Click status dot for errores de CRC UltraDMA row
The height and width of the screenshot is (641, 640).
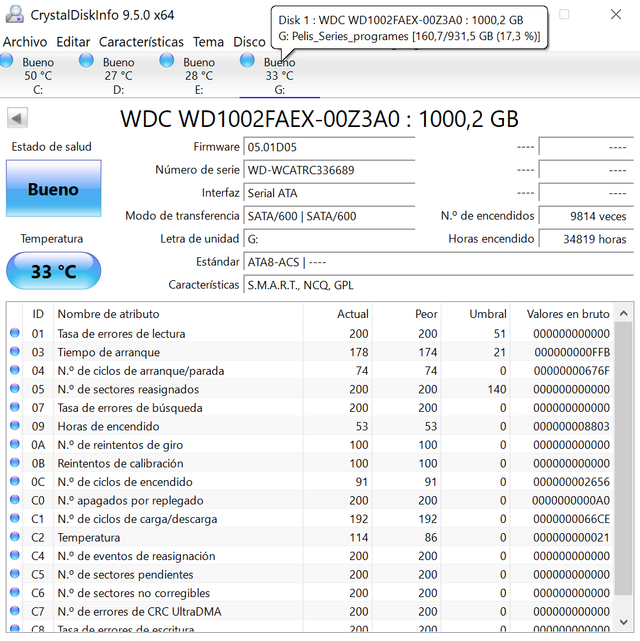point(15,611)
